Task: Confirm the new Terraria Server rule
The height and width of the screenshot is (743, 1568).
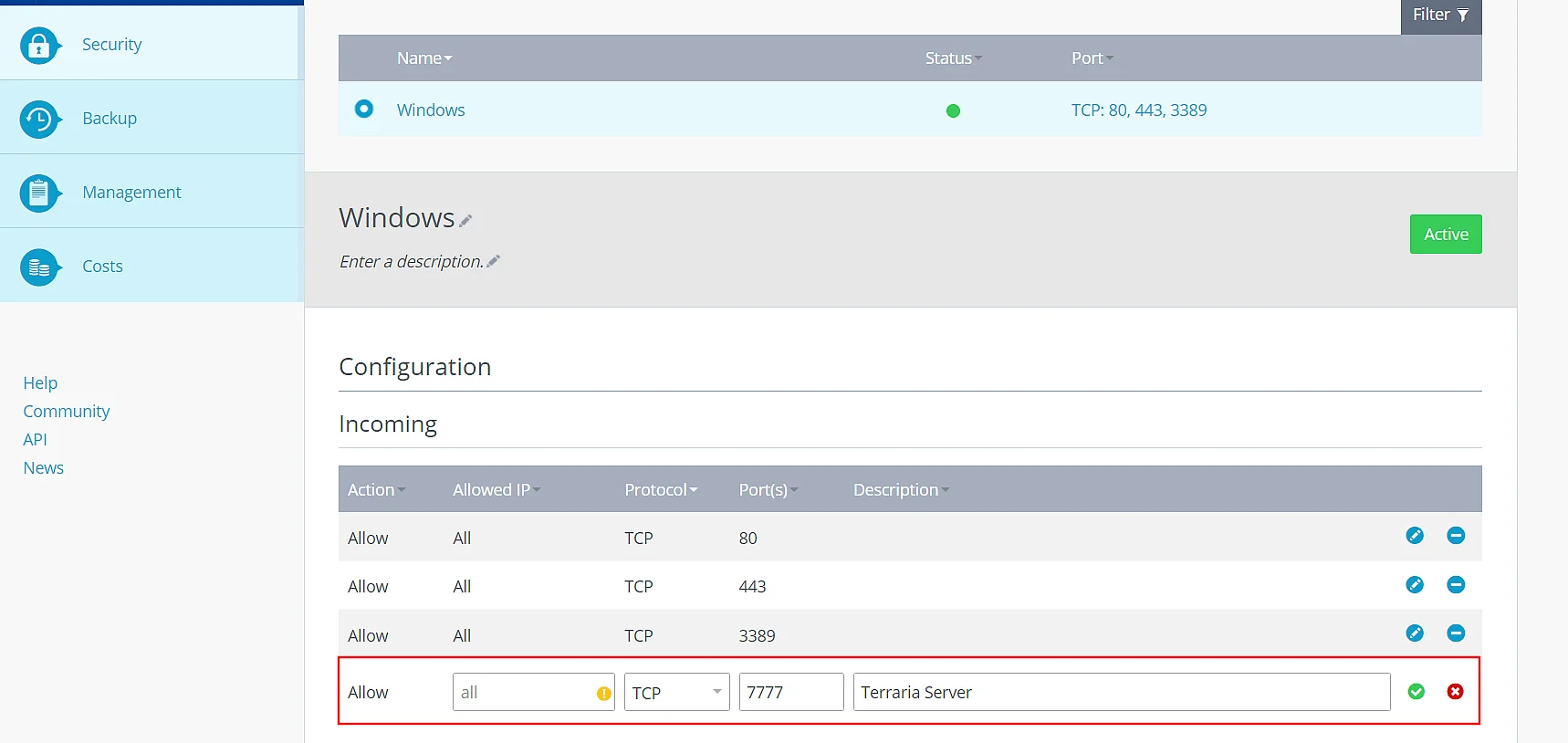Action: (1416, 692)
